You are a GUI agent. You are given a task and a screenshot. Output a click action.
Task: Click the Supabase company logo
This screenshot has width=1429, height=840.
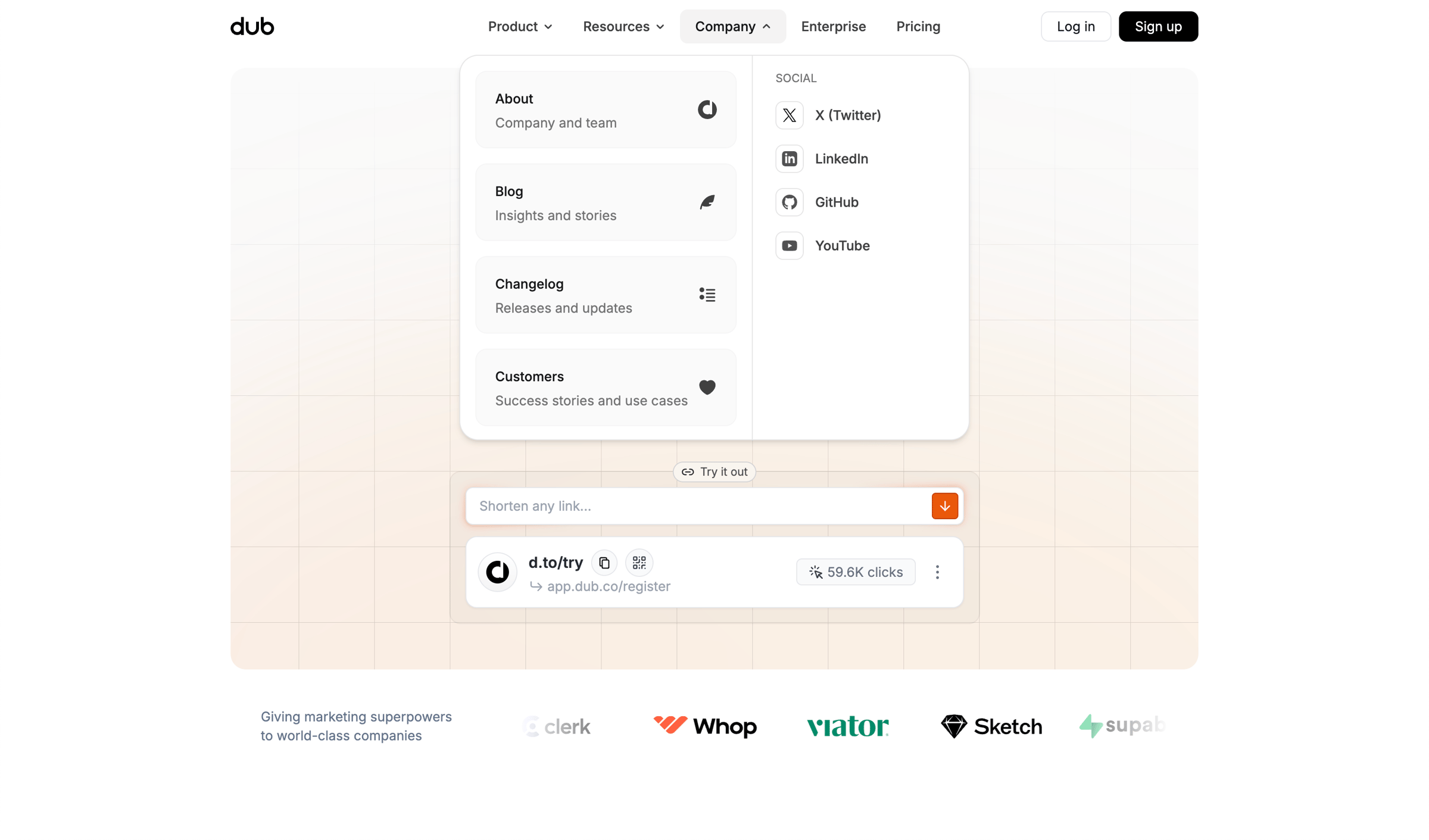(x=1122, y=726)
